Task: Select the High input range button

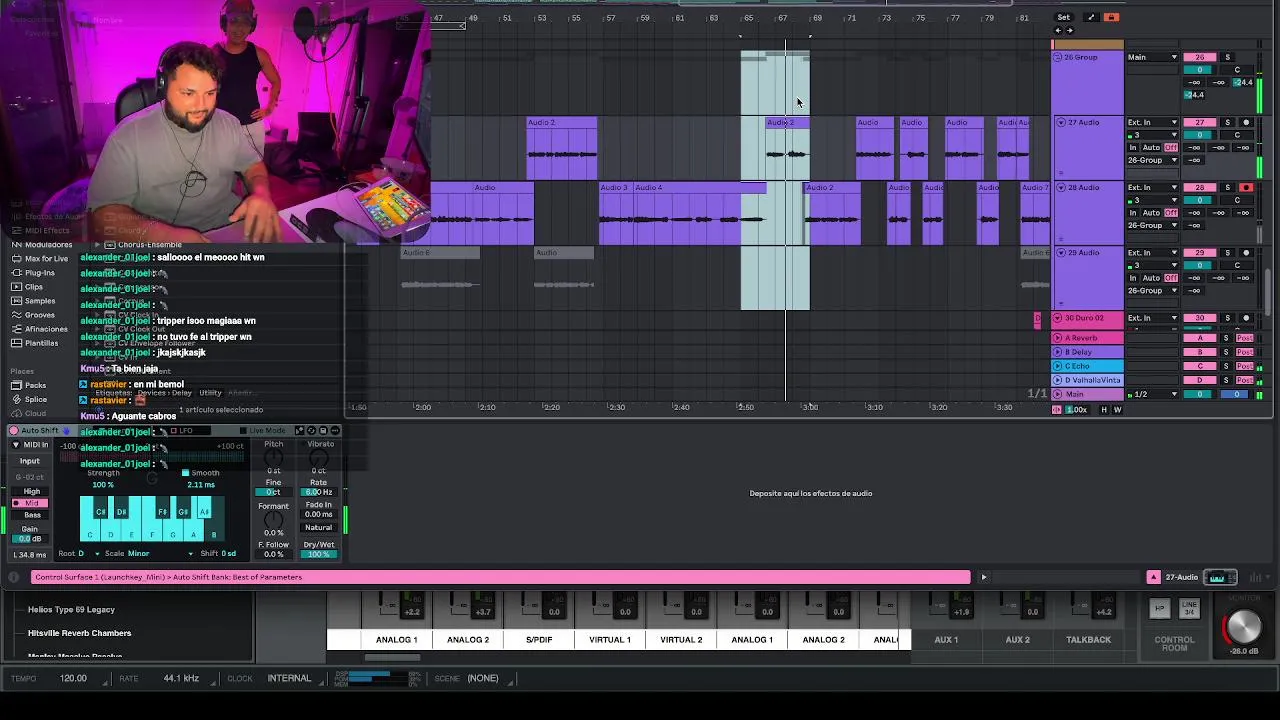Action: (x=32, y=491)
